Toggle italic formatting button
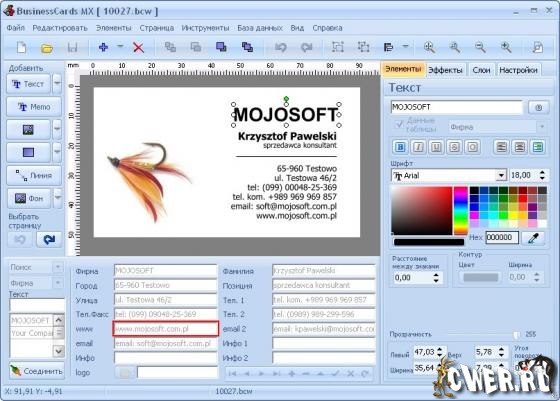Image resolution: width=560 pixels, height=401 pixels. click(418, 147)
